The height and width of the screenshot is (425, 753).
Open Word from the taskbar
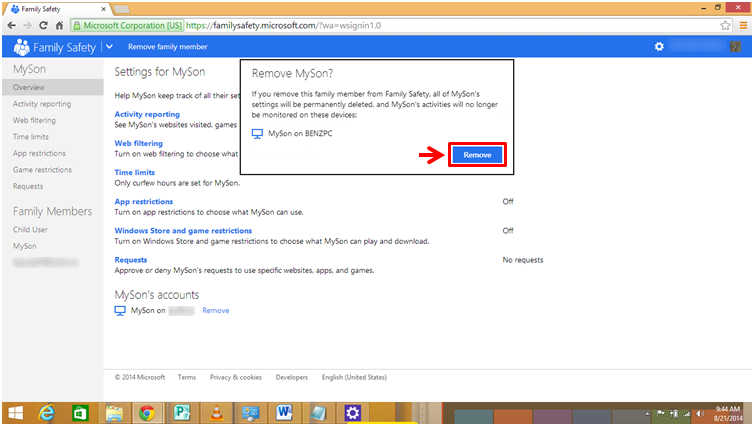click(284, 413)
